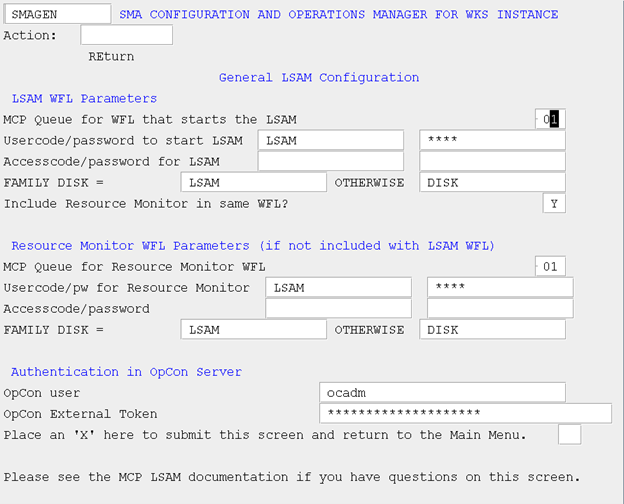
Task: Edit FAMILY DISK value in LSAM WFL Parameters
Action: (x=254, y=182)
